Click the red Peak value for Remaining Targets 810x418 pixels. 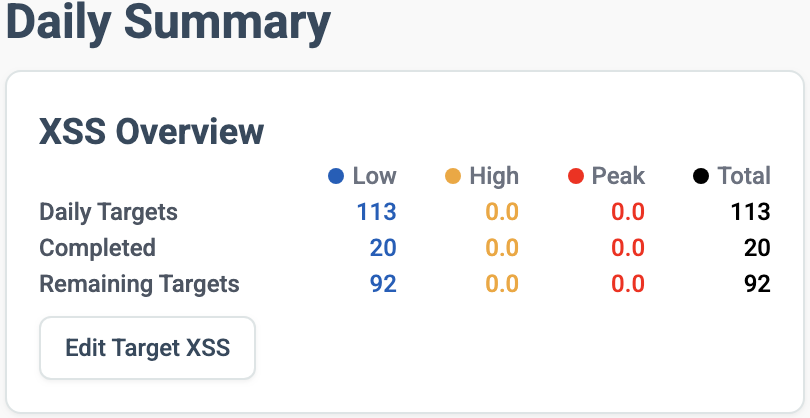click(x=627, y=284)
